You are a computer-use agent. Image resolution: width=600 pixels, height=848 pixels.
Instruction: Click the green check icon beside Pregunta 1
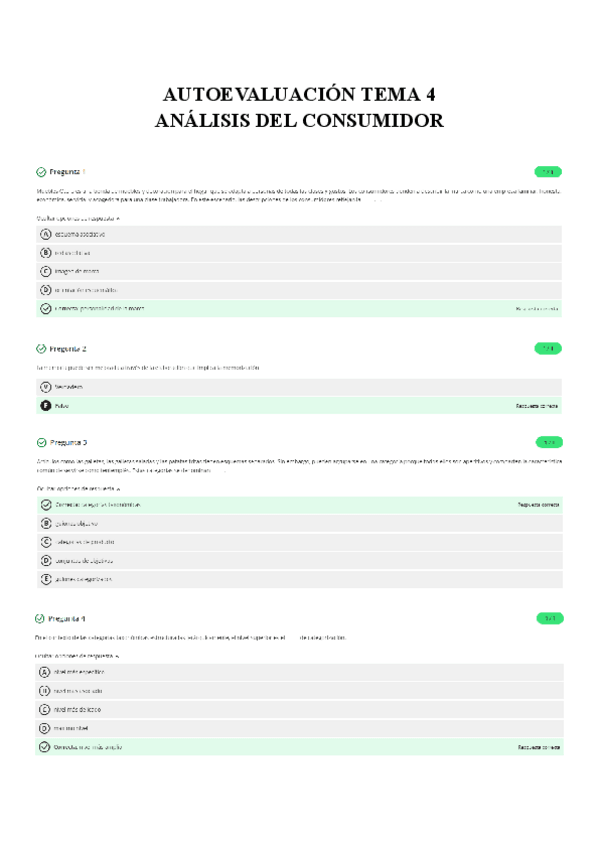pos(41,171)
